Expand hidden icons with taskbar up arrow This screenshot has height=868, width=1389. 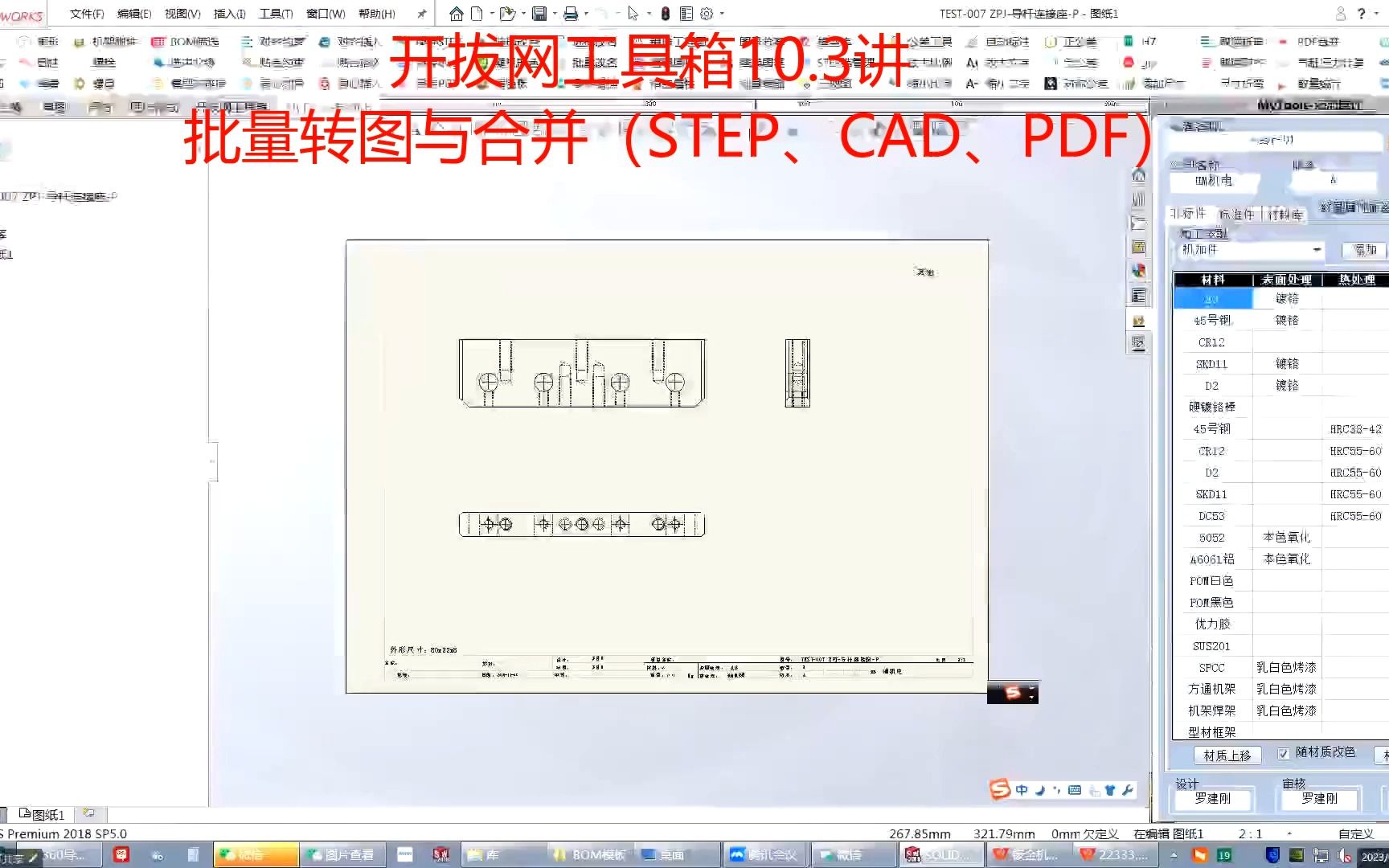point(1174,855)
